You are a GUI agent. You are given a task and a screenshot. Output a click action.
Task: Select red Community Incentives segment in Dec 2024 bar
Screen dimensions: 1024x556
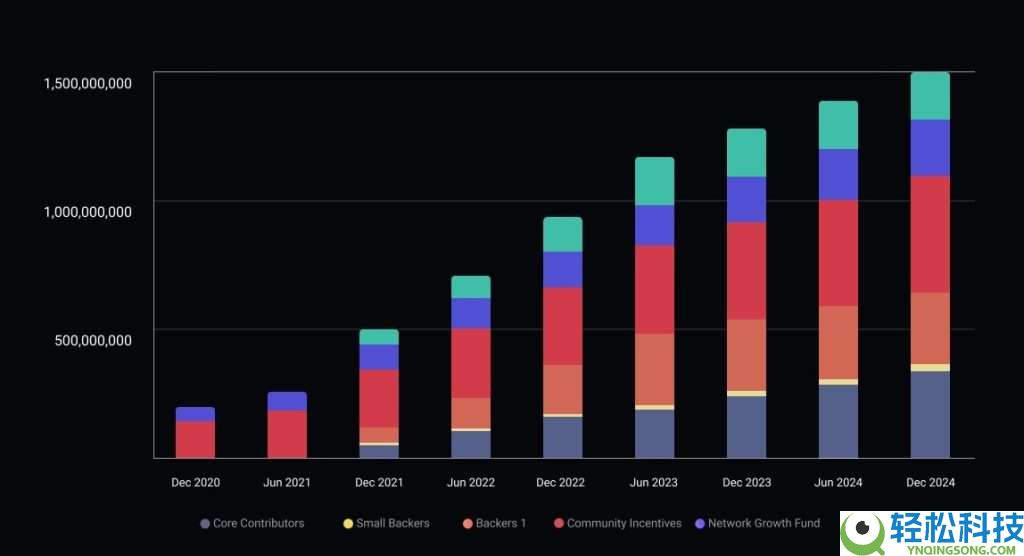(930, 234)
